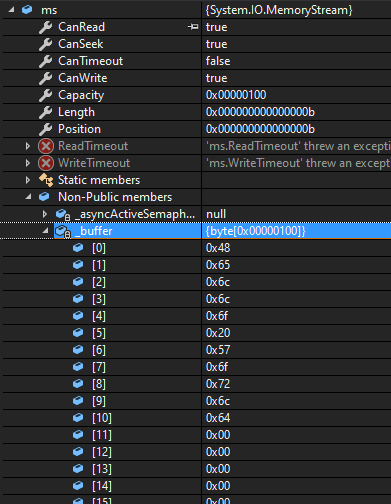Expand the WriteTimeout exception row

click(x=28, y=163)
